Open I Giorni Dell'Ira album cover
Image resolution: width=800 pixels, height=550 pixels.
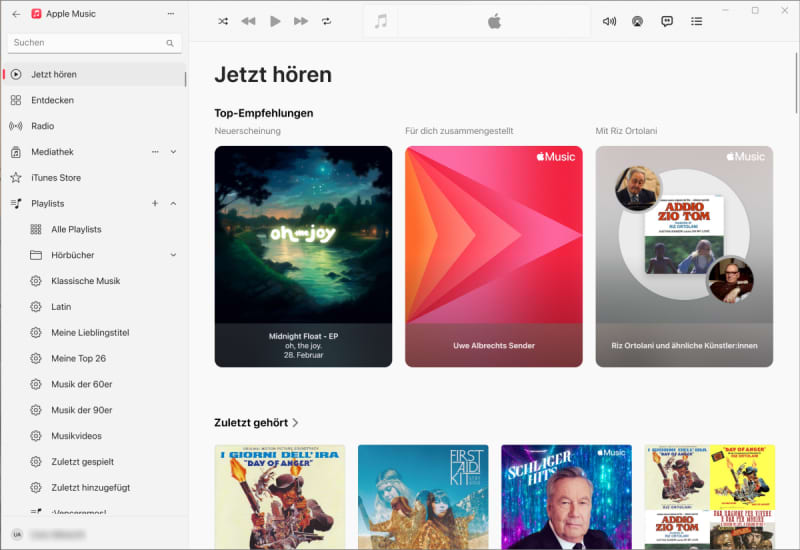point(280,497)
